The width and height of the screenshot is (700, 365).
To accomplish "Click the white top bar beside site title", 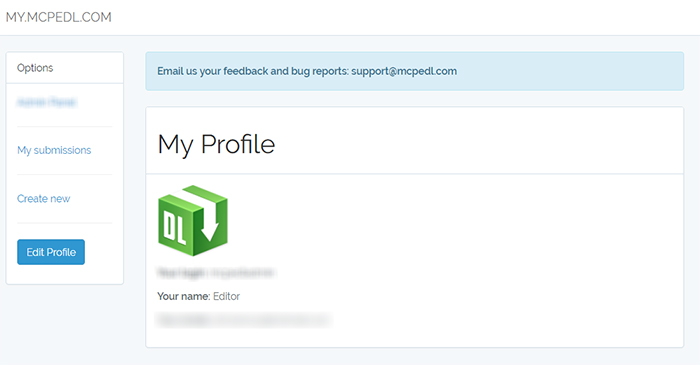I will pos(402,17).
